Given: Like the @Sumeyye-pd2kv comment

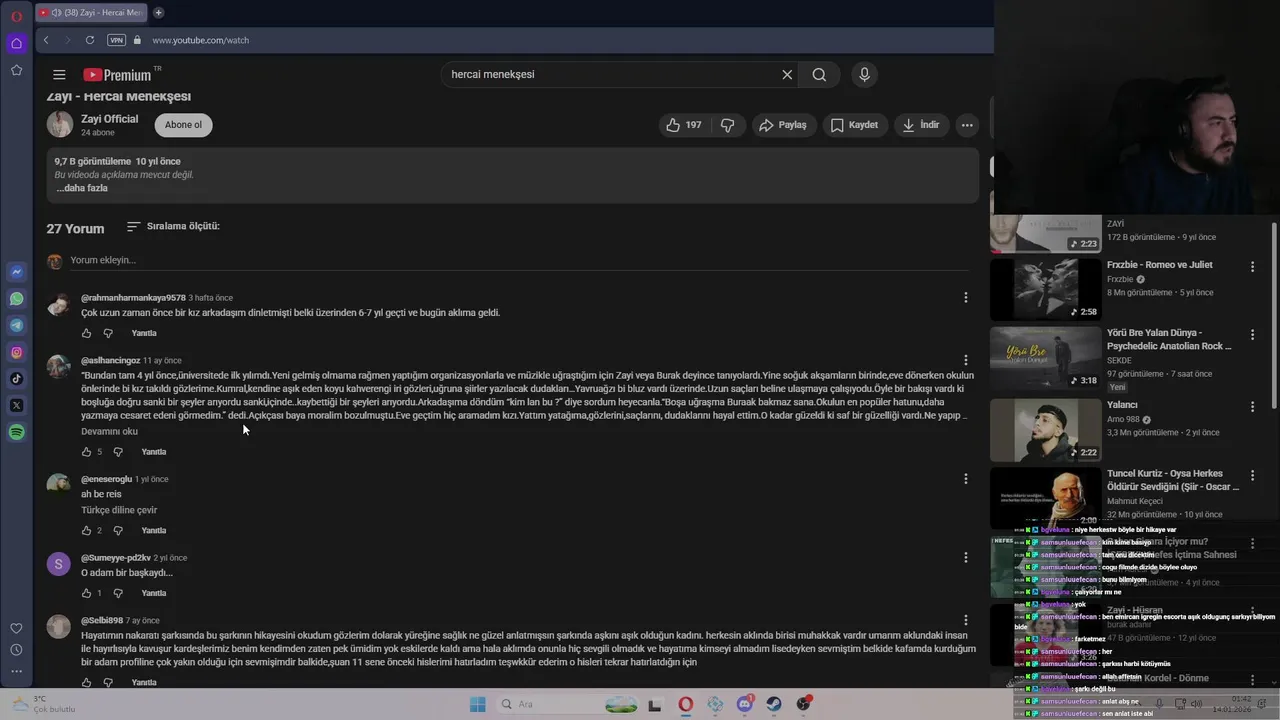Looking at the screenshot, I should point(86,593).
